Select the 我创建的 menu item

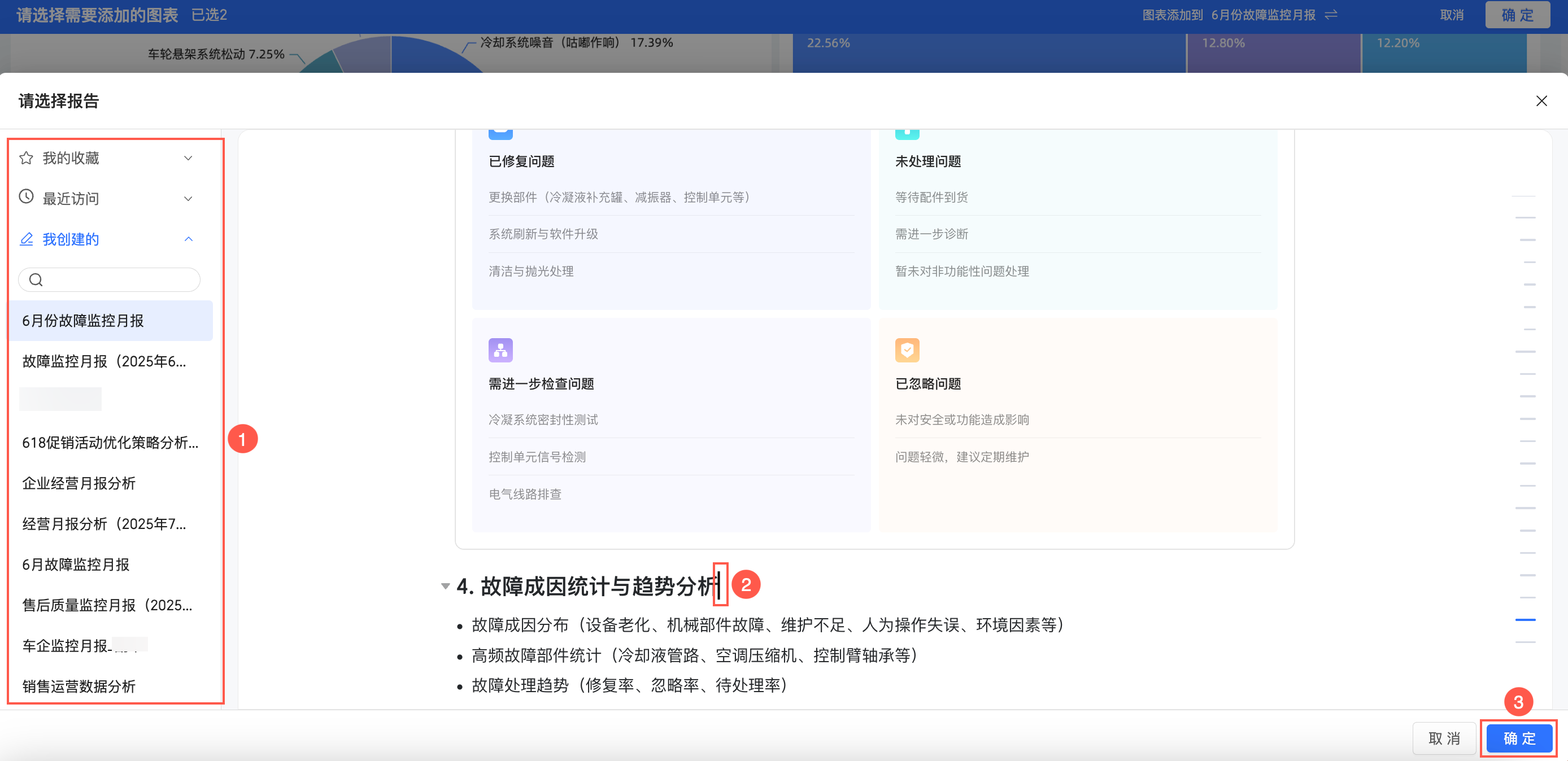click(x=71, y=239)
